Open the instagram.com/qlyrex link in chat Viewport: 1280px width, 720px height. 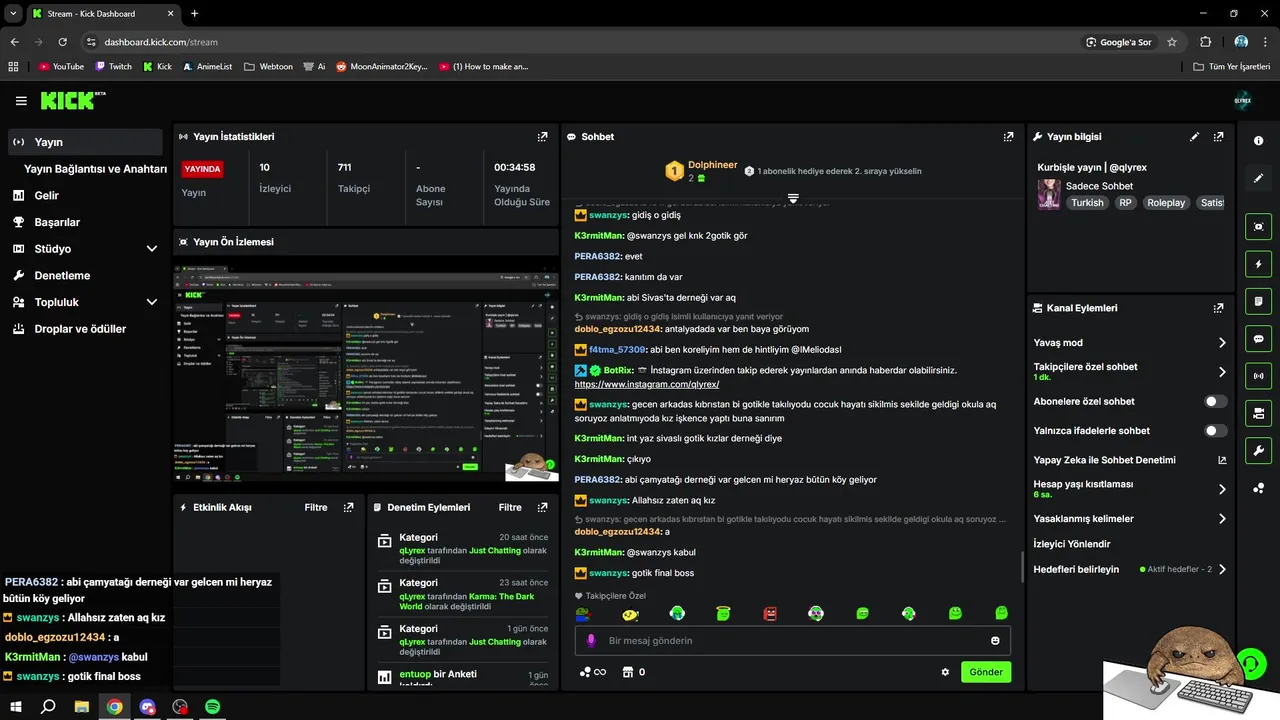click(647, 385)
